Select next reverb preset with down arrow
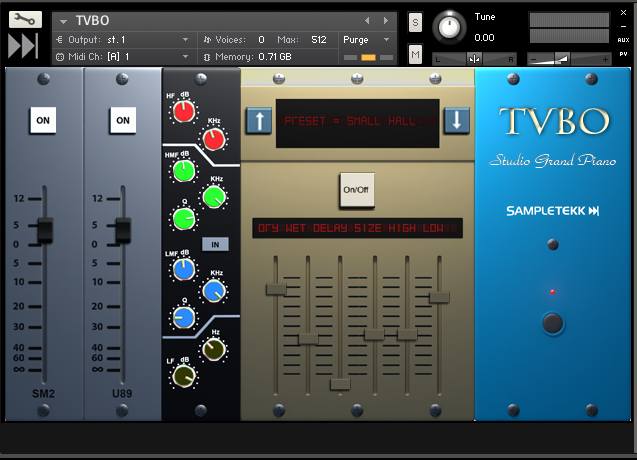 [x=457, y=120]
